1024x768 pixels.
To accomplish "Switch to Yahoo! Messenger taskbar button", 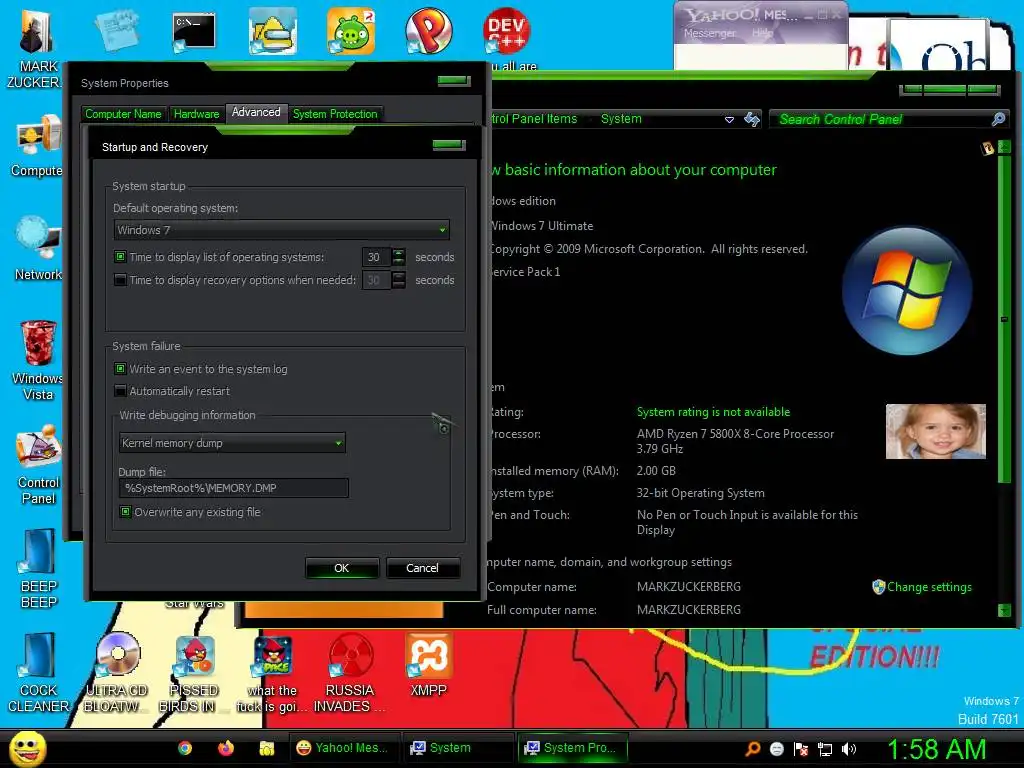I will click(342, 748).
